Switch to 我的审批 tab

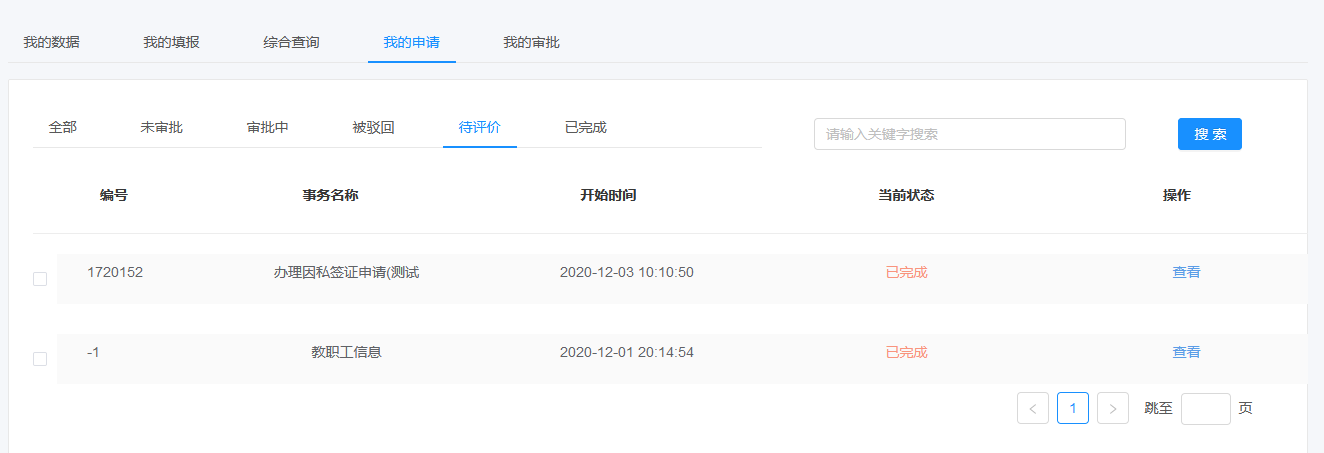pos(532,42)
